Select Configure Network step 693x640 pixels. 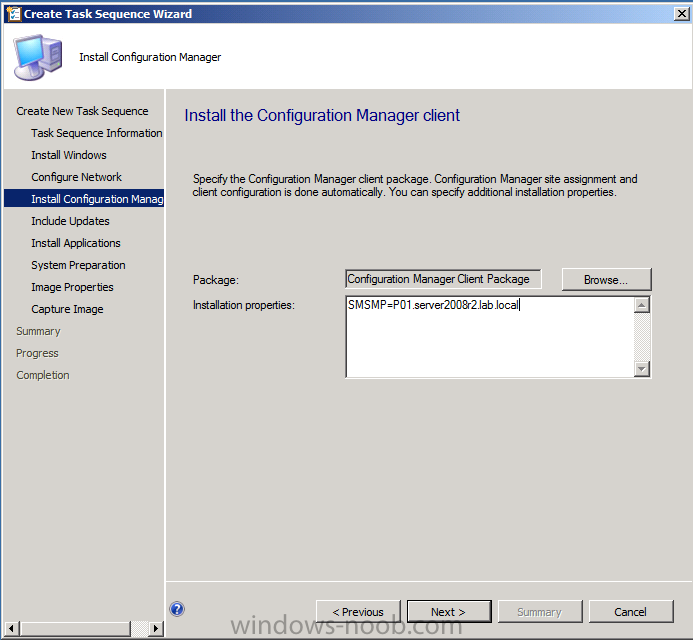[x=76, y=177]
